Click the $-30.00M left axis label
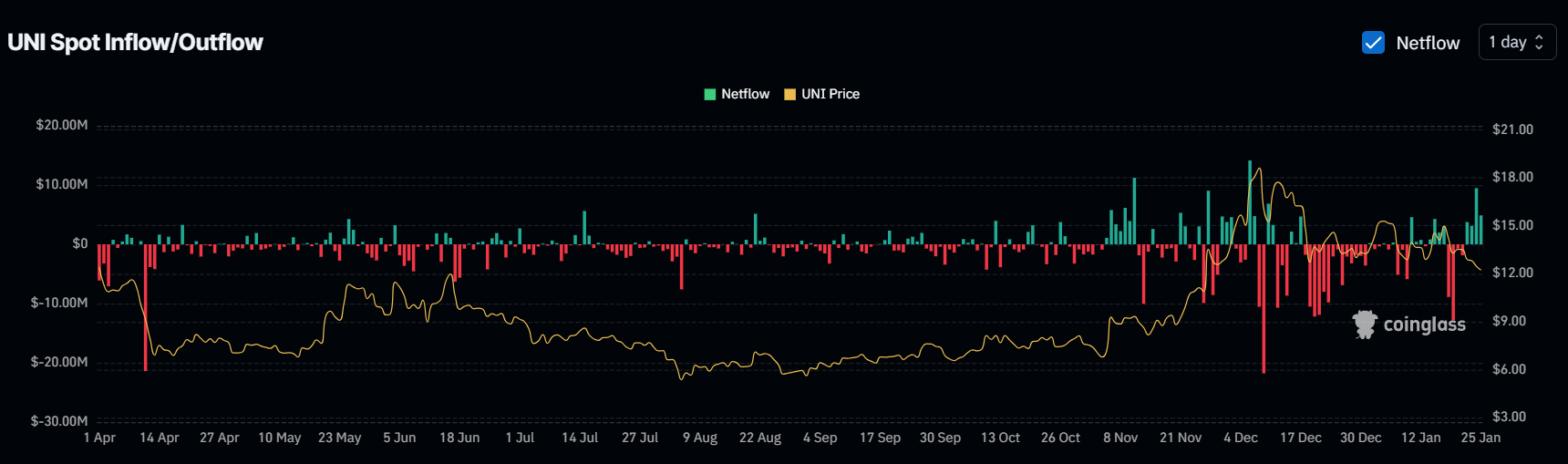The height and width of the screenshot is (464, 1568). point(59,421)
